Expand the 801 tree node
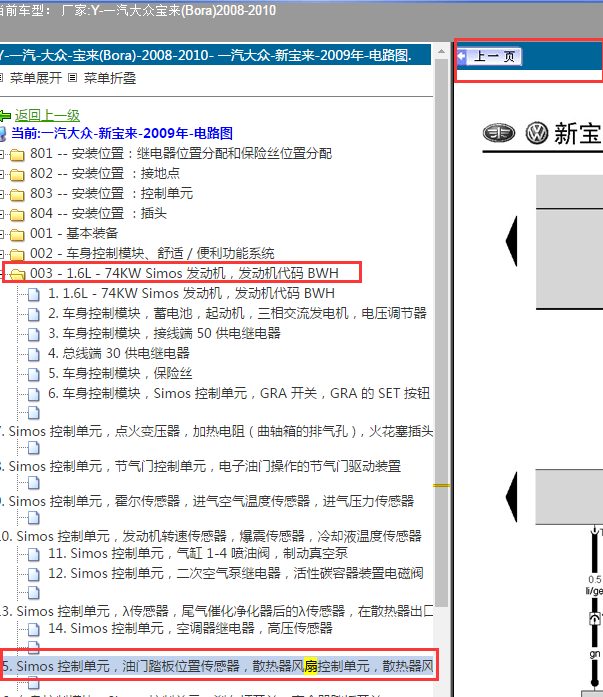 pyautogui.click(x=1, y=155)
